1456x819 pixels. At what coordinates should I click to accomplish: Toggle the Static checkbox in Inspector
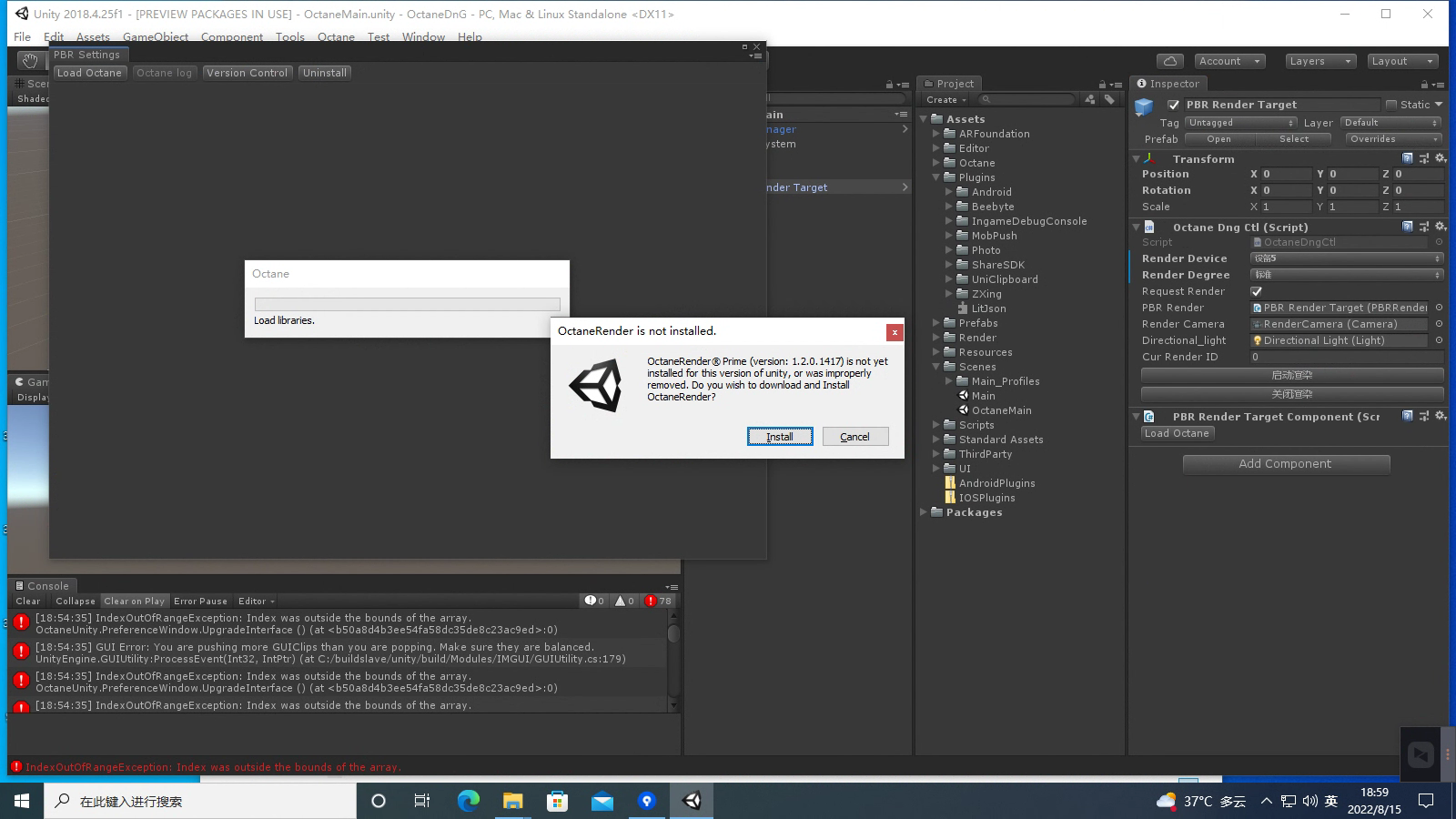pyautogui.click(x=1390, y=105)
